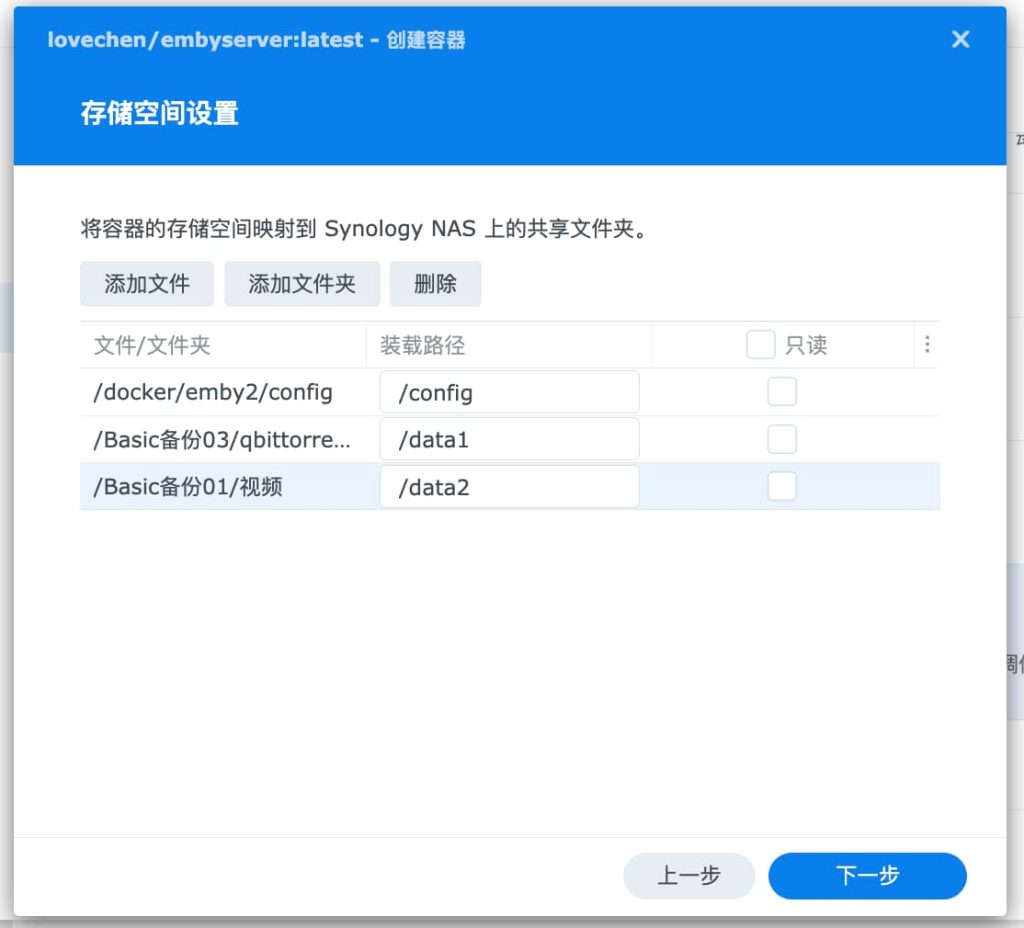Enable the 只读 header checkbox for all rows
The image size is (1024, 928).
click(x=761, y=344)
